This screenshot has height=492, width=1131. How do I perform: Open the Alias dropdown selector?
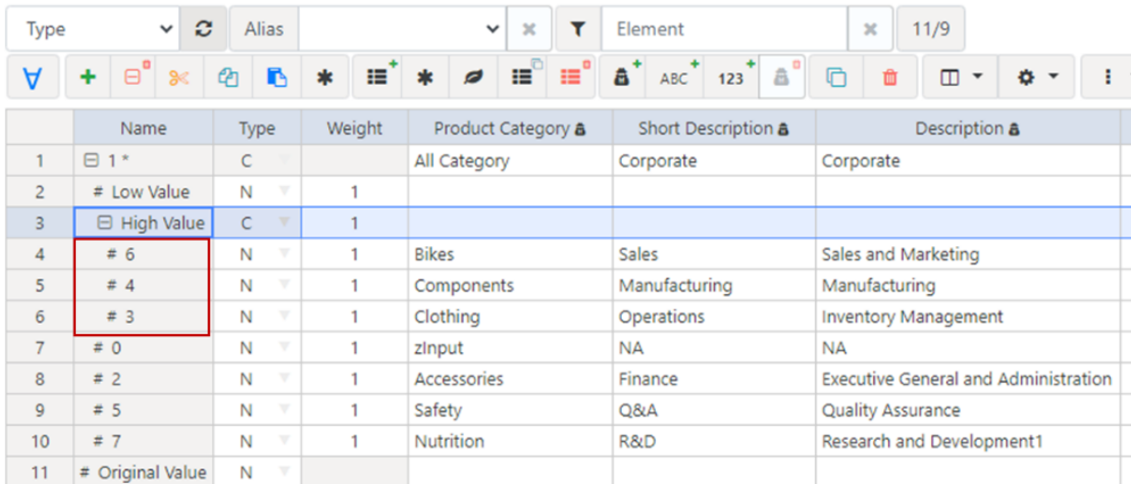coord(402,29)
